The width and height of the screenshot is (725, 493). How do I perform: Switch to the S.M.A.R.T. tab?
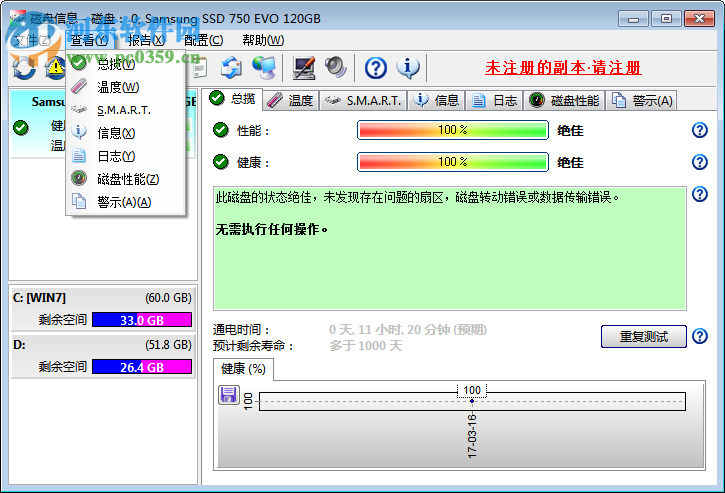(363, 100)
